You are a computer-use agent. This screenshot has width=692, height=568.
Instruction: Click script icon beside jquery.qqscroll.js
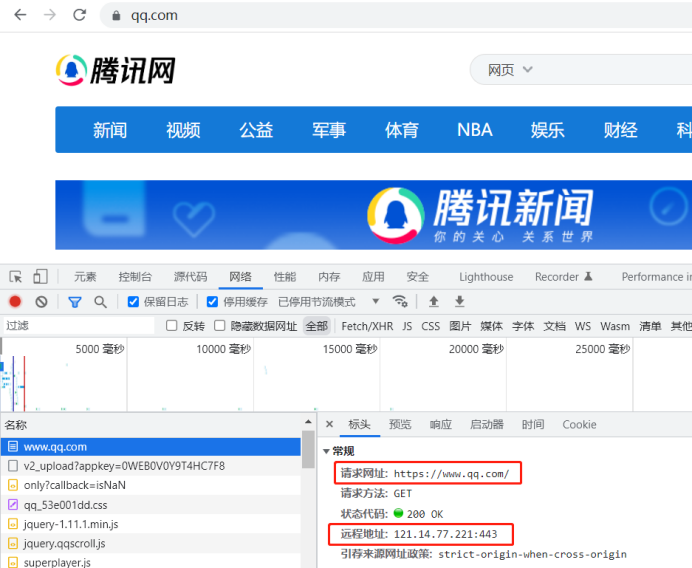coord(13,543)
